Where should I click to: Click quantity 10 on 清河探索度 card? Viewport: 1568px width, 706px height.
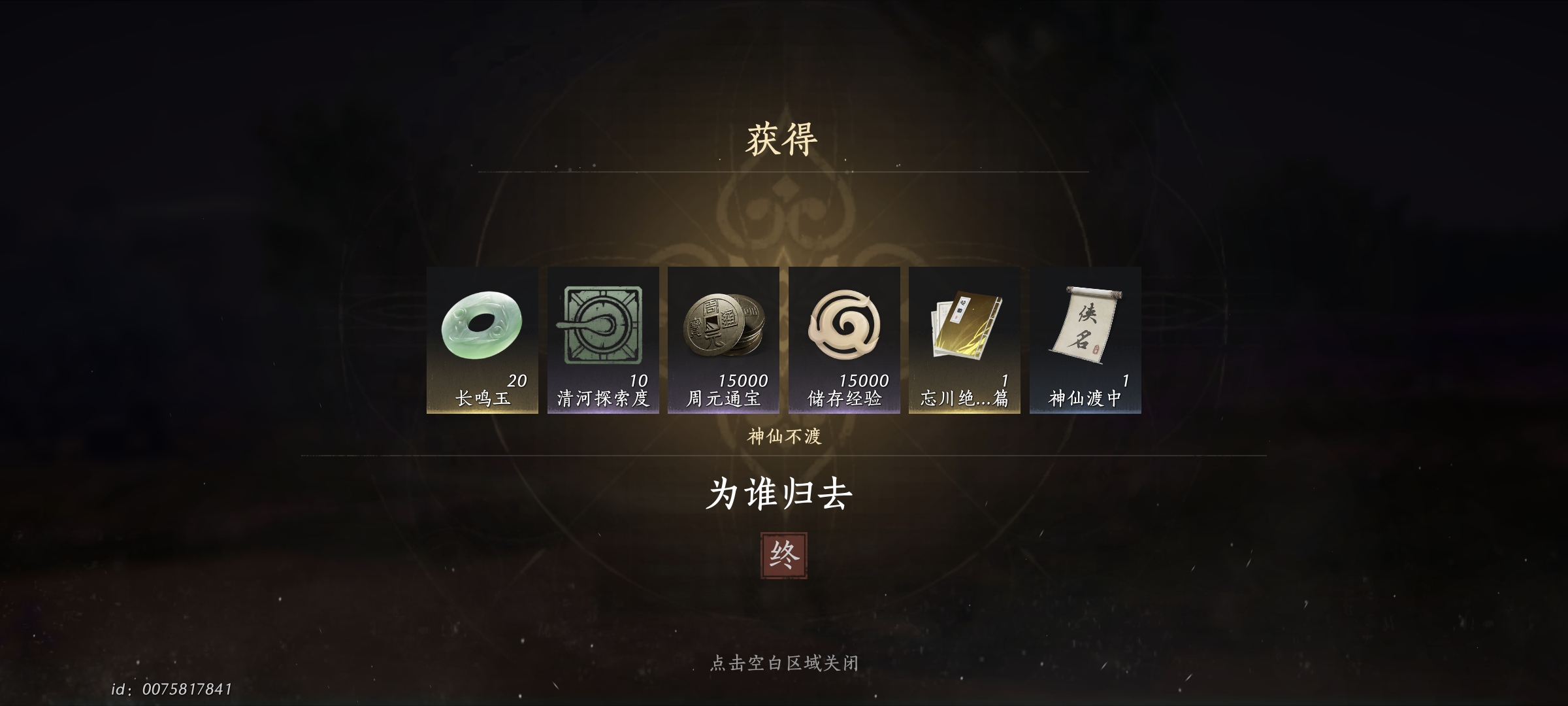click(638, 380)
